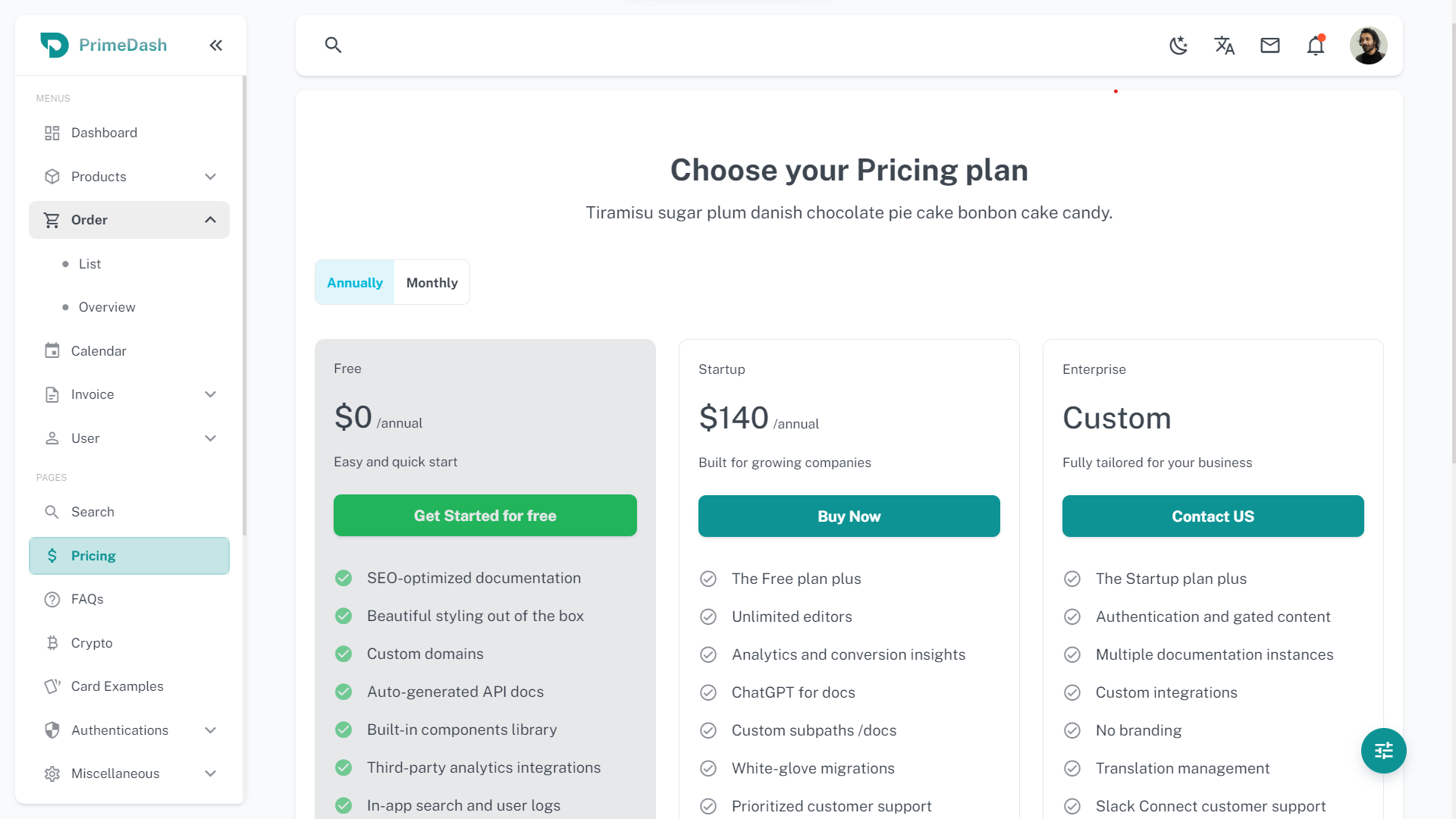This screenshot has width=1456, height=819.
Task: Switch billing to Annually
Action: (x=355, y=283)
